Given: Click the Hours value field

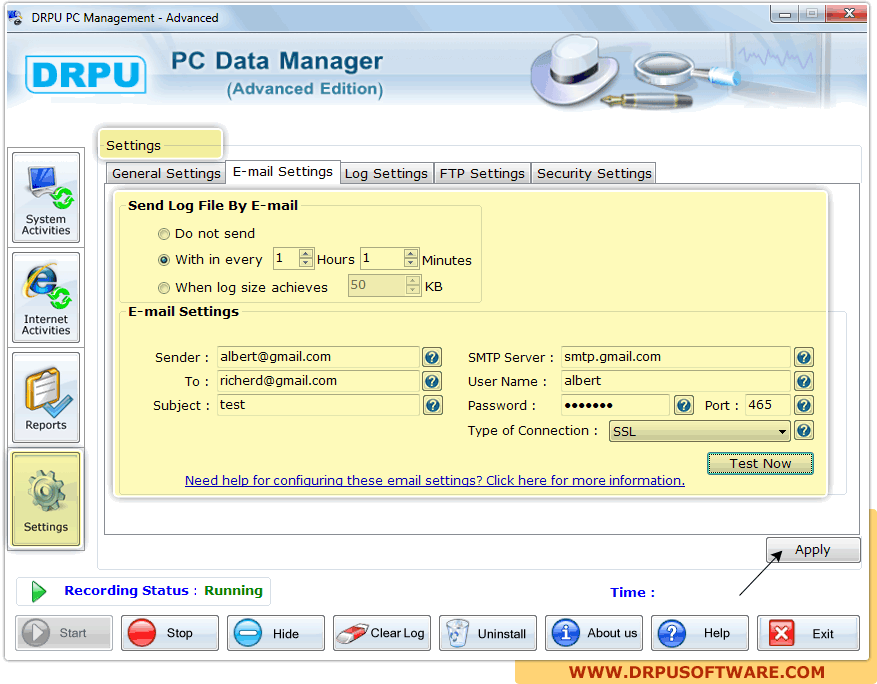Looking at the screenshot, I should coord(286,258).
